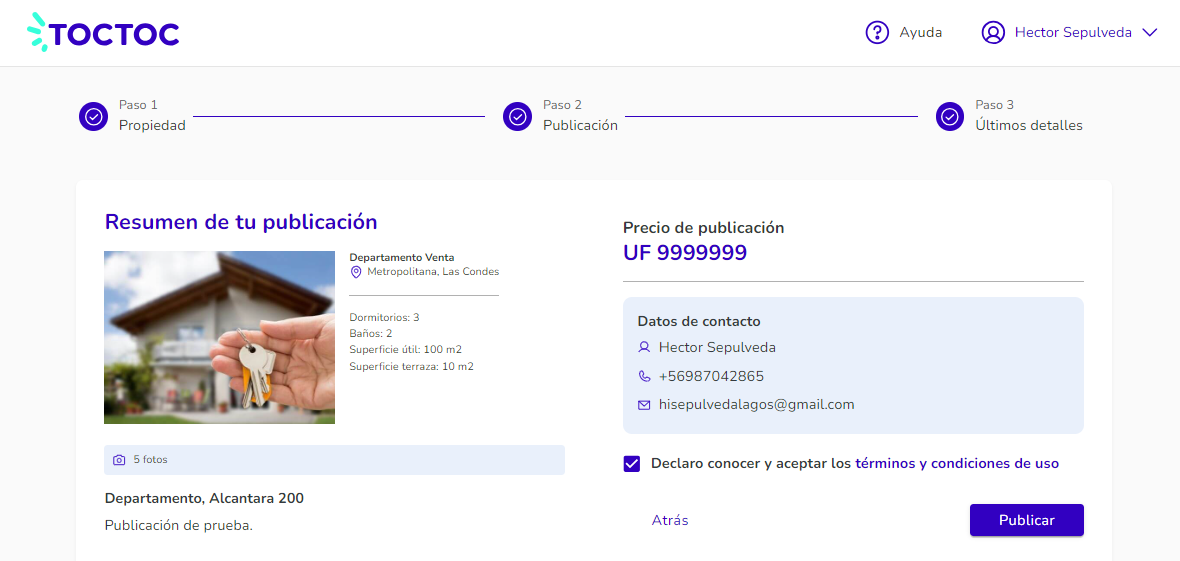Click the Superficie terraza: 10 m2 detail
Viewport: 1180px width, 561px height.
(x=412, y=367)
